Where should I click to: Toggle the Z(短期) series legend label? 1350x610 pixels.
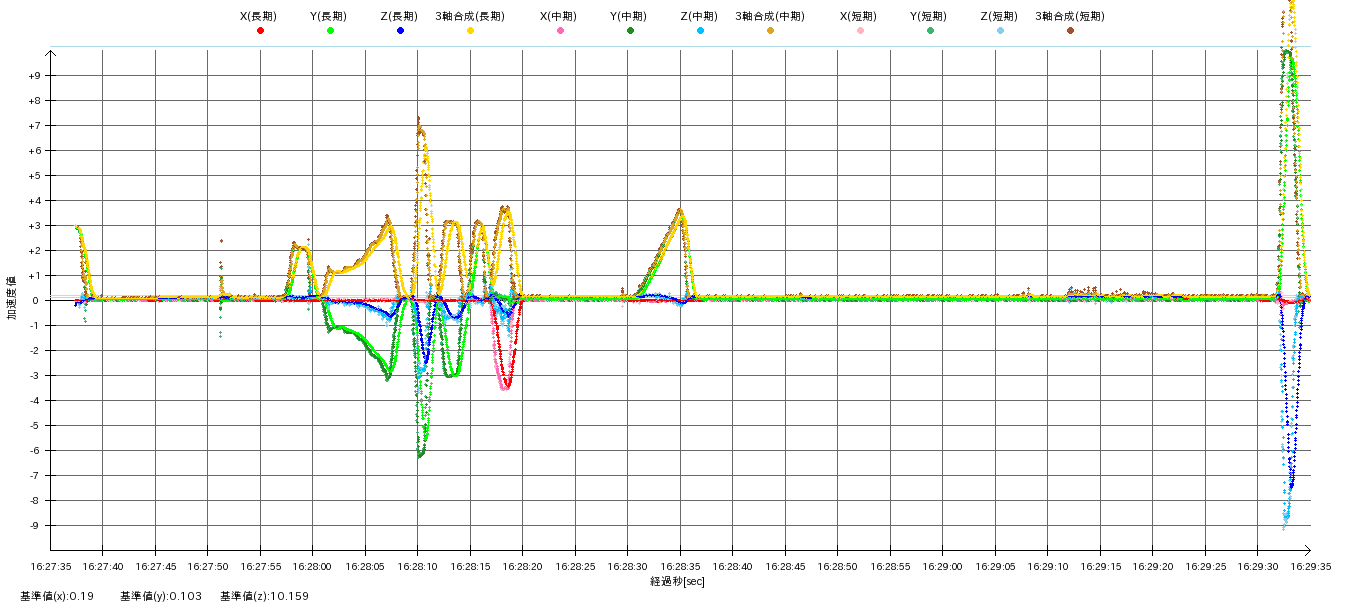(x=998, y=16)
